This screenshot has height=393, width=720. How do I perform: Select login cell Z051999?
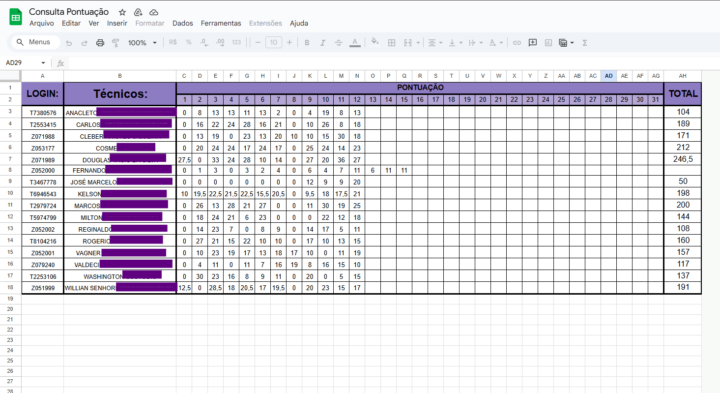click(43, 288)
